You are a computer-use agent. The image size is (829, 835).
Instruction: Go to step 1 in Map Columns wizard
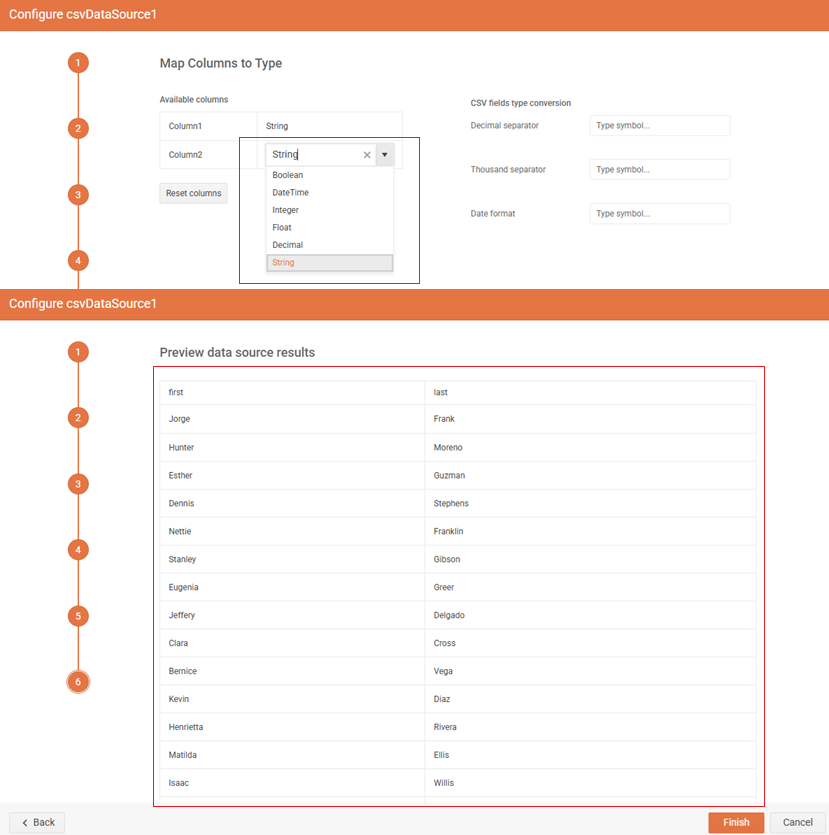tap(78, 63)
